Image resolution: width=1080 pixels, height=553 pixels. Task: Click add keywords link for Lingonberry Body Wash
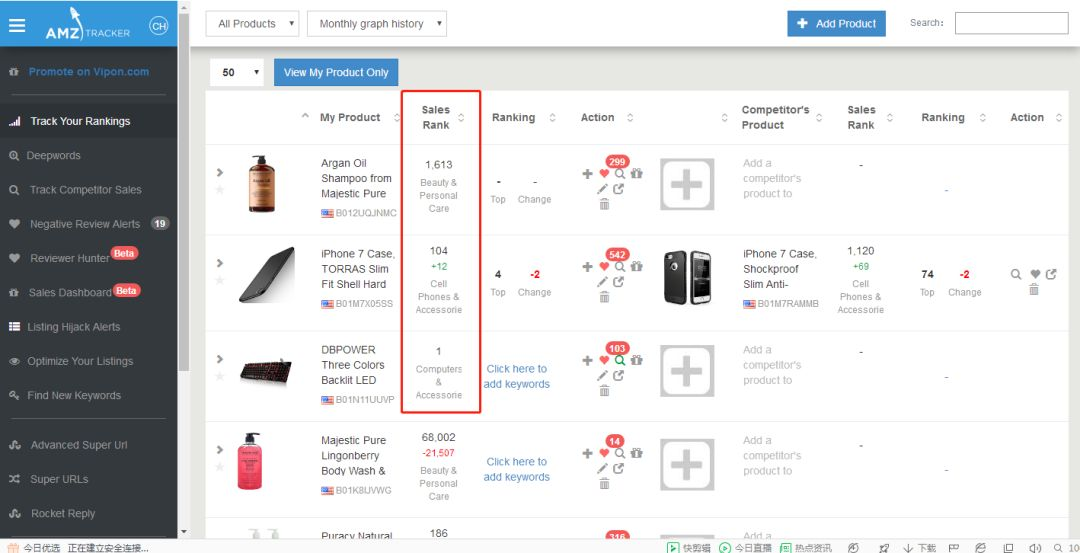517,469
